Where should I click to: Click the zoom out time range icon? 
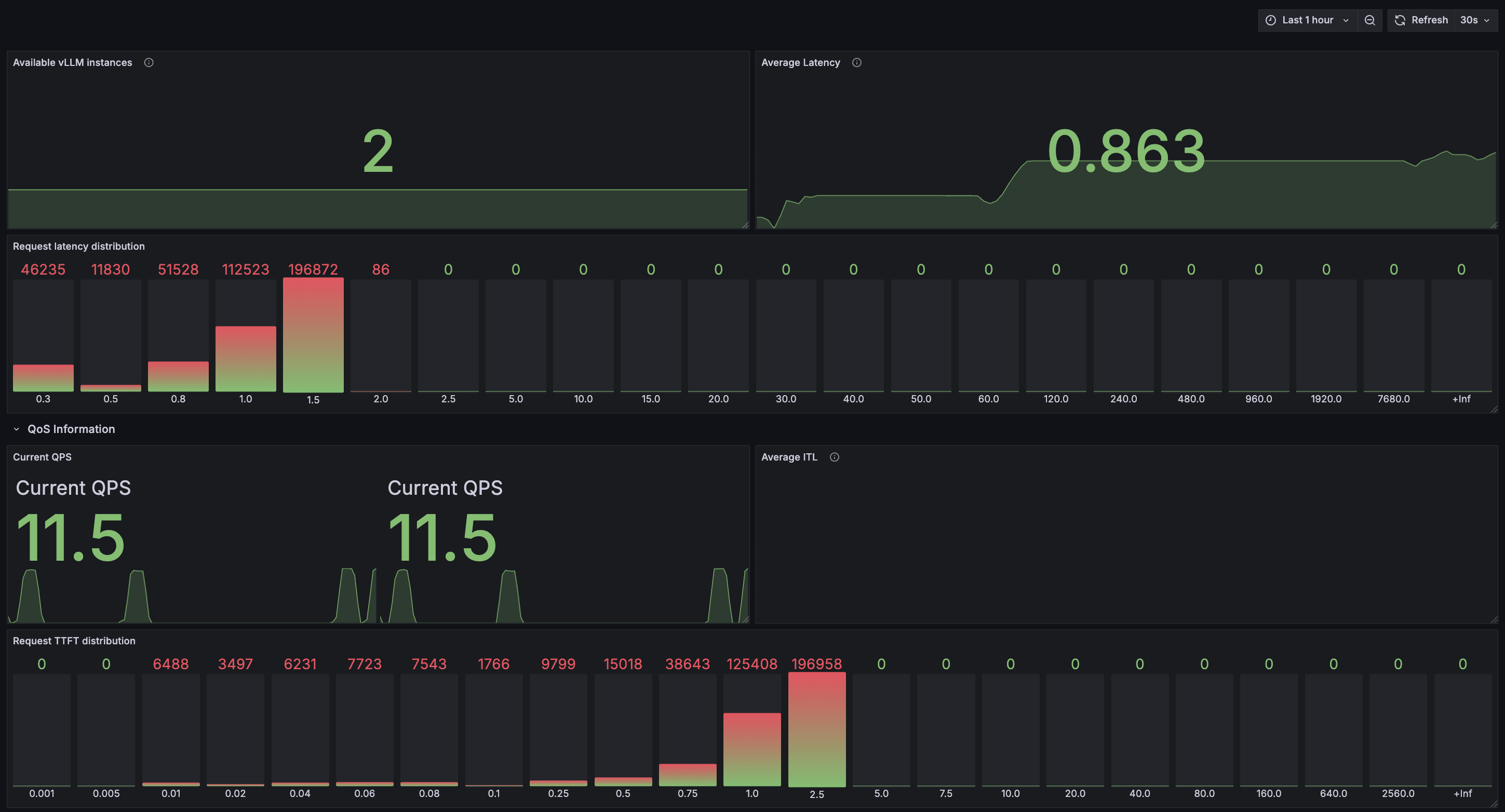pyautogui.click(x=1369, y=20)
